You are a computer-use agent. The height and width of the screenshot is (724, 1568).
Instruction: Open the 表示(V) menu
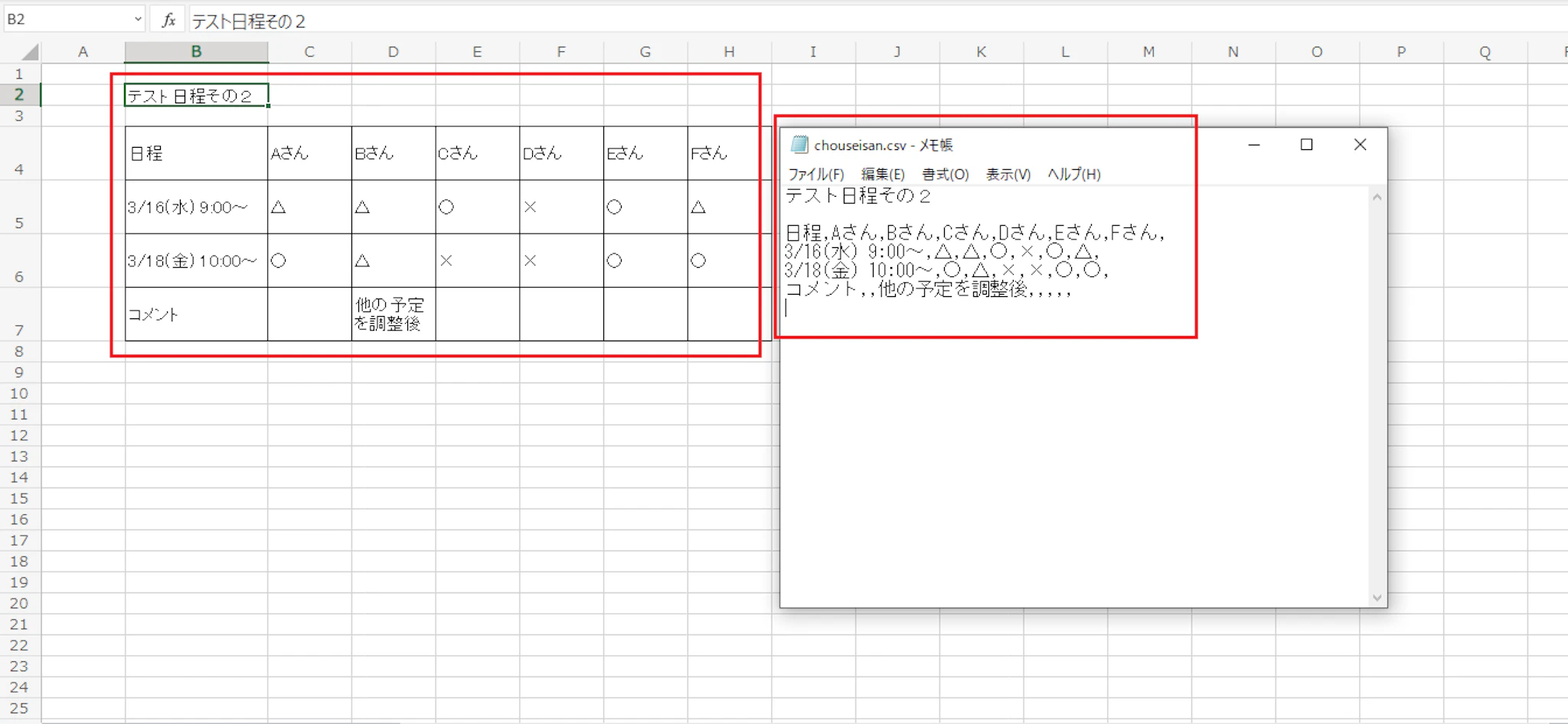(1008, 174)
